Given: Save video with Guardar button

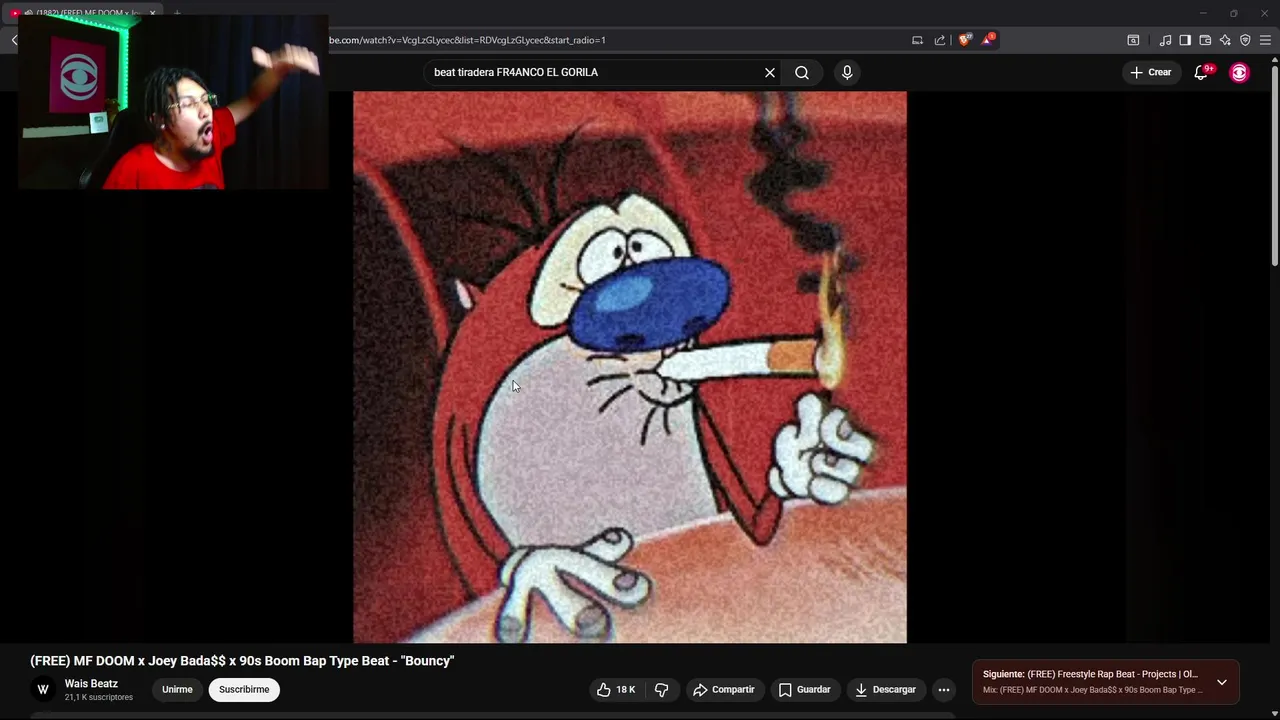Looking at the screenshot, I should (x=805, y=689).
